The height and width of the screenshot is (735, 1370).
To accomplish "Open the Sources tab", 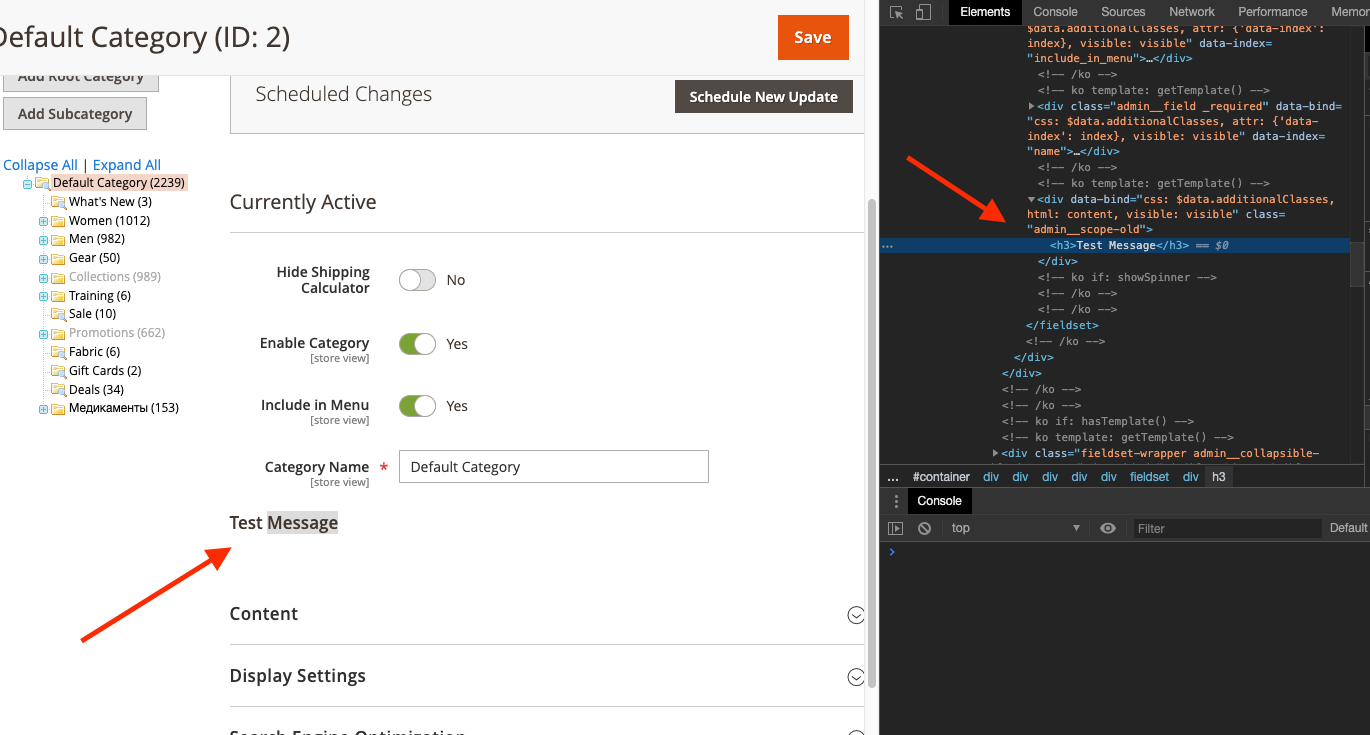I will coord(1123,12).
